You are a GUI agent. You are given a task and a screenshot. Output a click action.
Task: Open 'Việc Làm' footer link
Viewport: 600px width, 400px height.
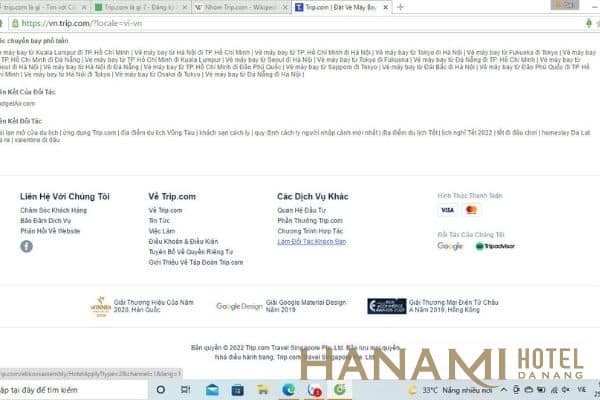coord(162,231)
